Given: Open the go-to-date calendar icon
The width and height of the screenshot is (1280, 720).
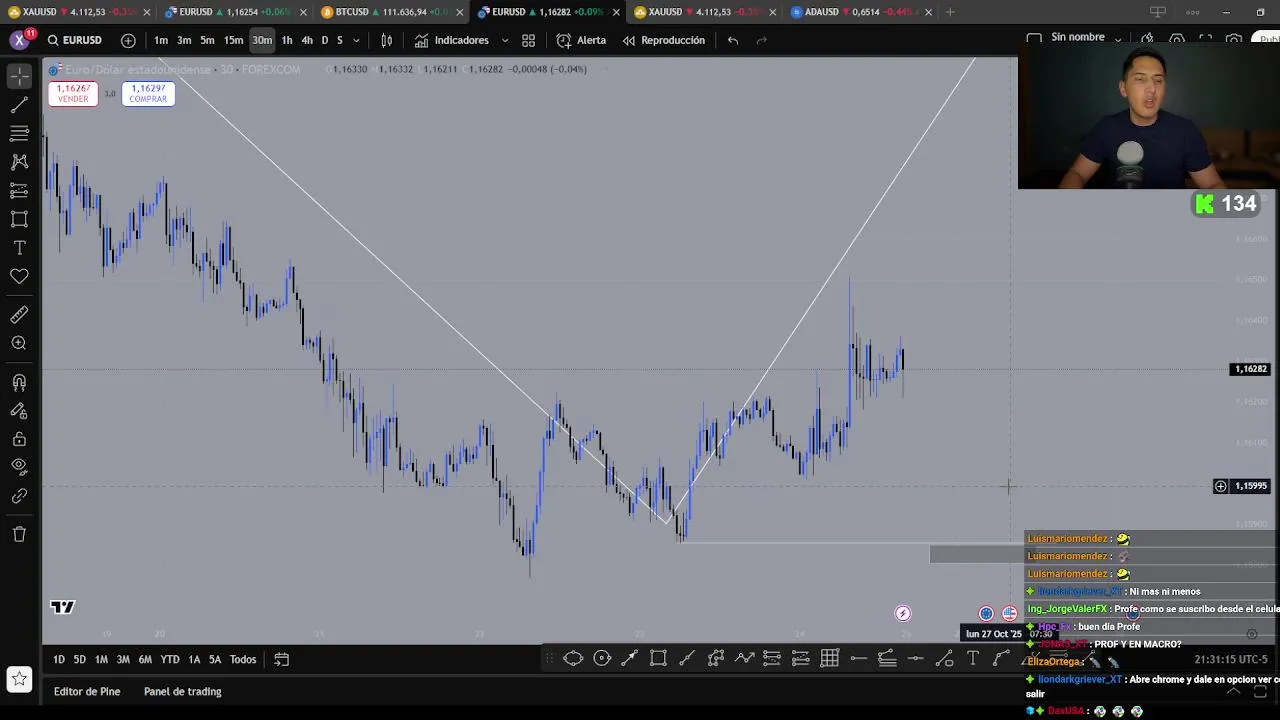Looking at the screenshot, I should [x=282, y=659].
